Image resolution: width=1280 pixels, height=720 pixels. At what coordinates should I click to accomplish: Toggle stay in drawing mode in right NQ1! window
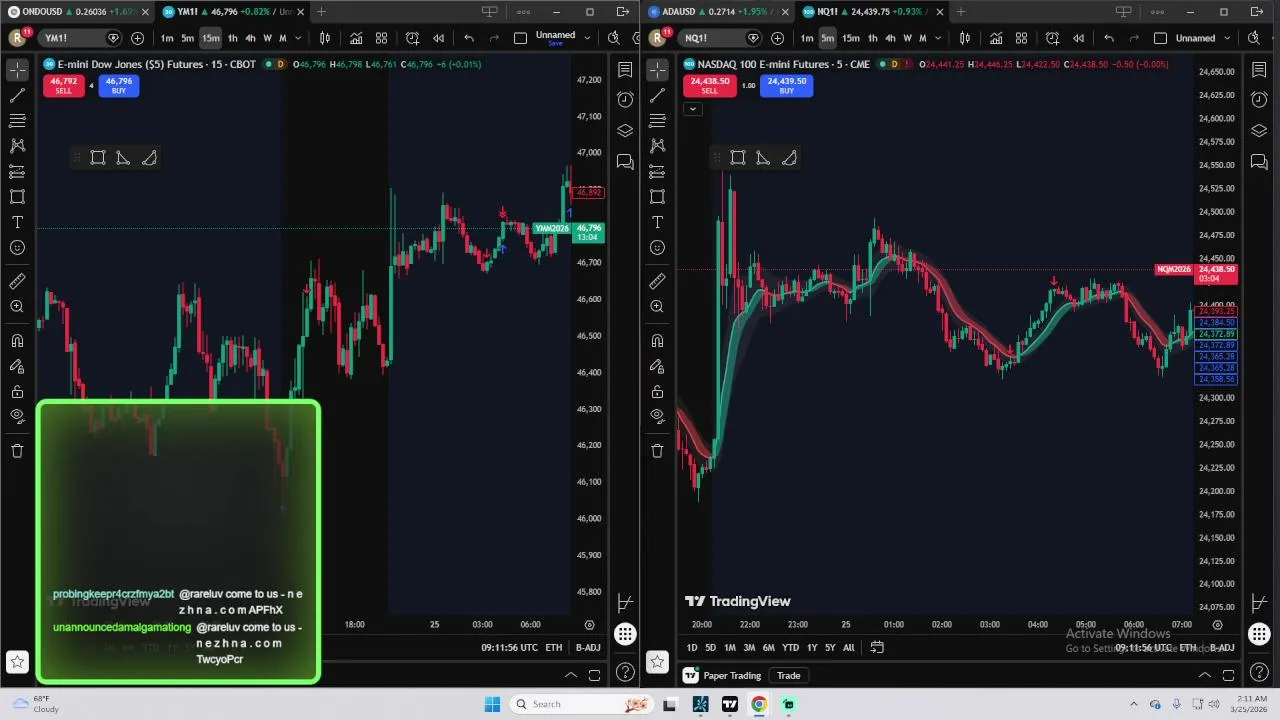pos(657,367)
